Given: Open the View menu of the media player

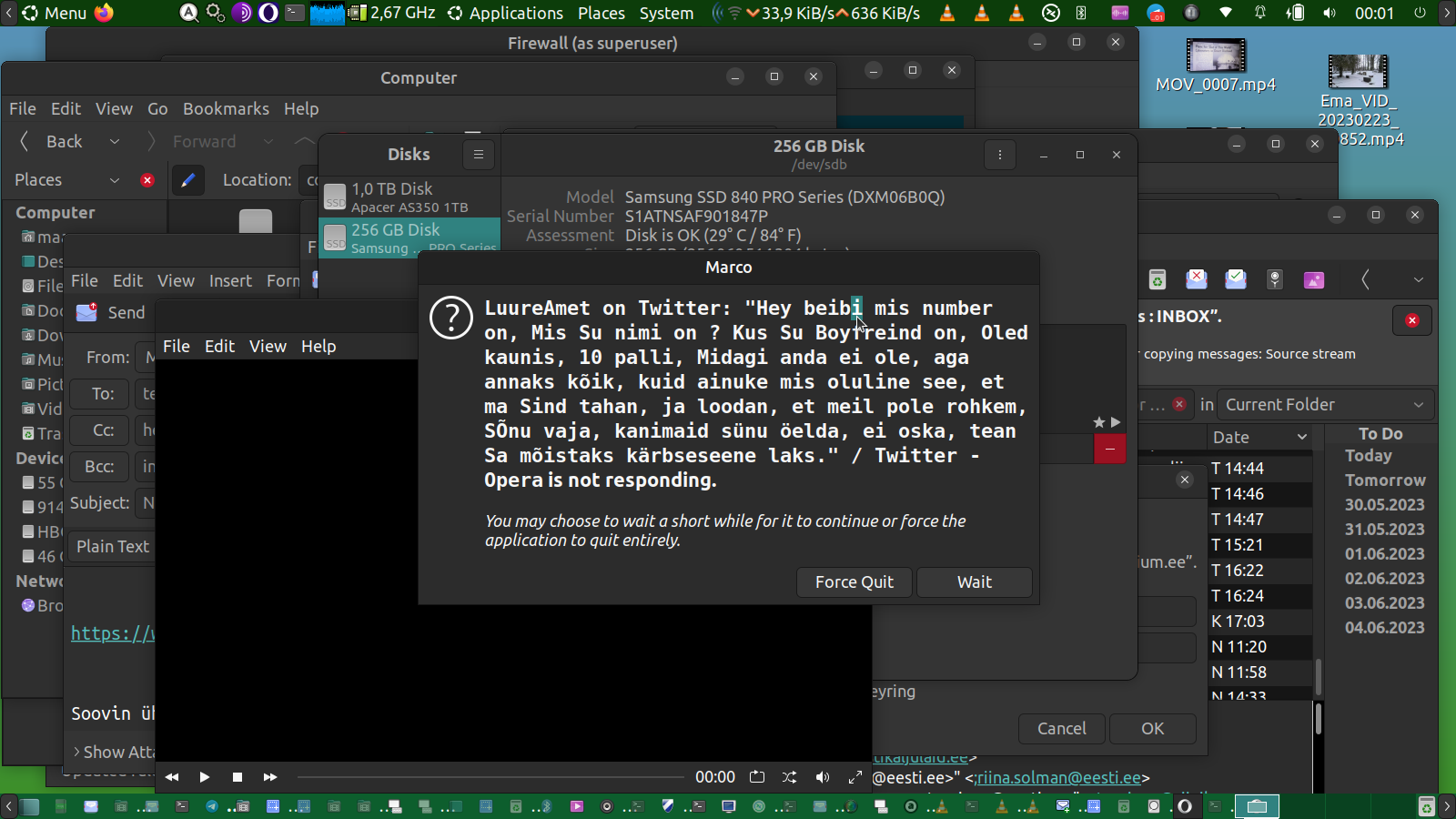Looking at the screenshot, I should [268, 347].
